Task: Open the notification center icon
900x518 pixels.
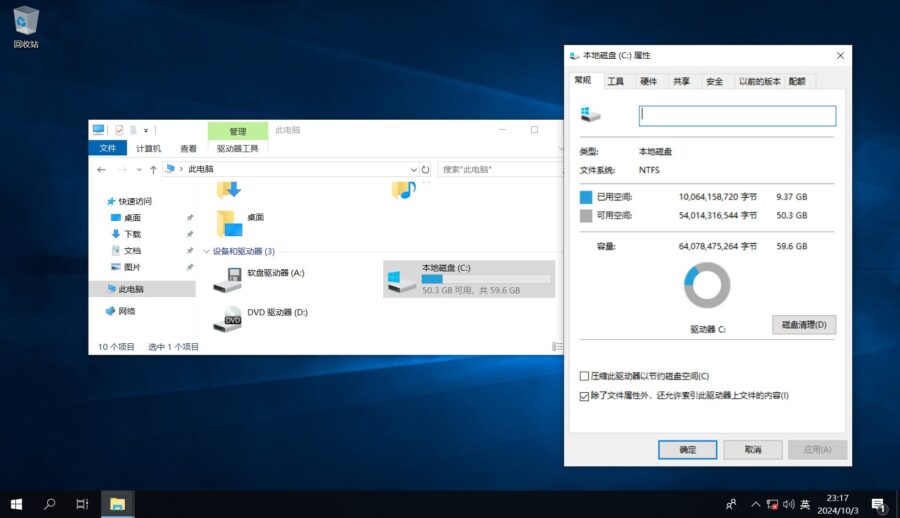Action: coord(878,505)
